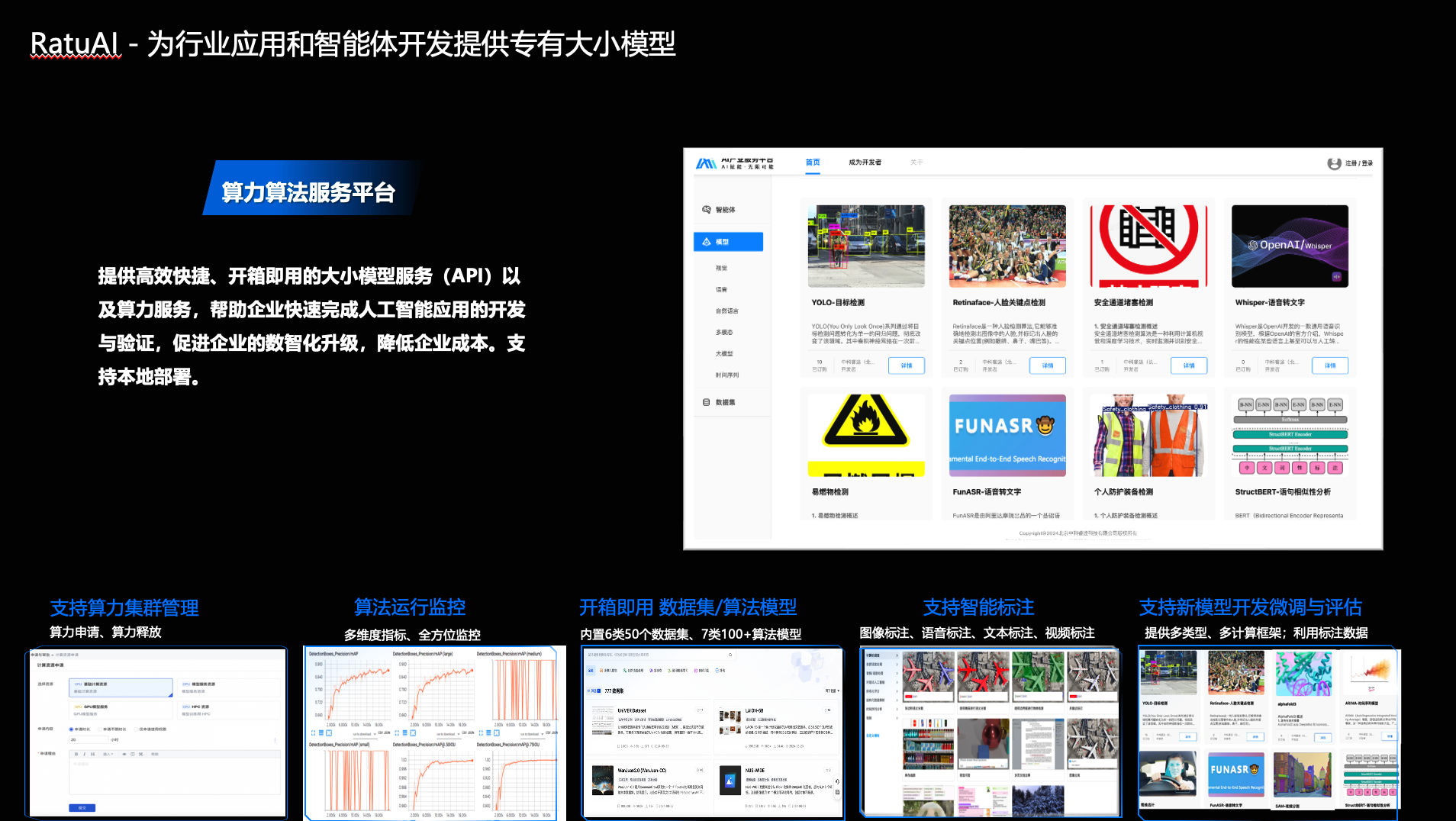Open the NUS-WIDE dataset entry
This screenshot has width=1456, height=821.
(x=776, y=786)
